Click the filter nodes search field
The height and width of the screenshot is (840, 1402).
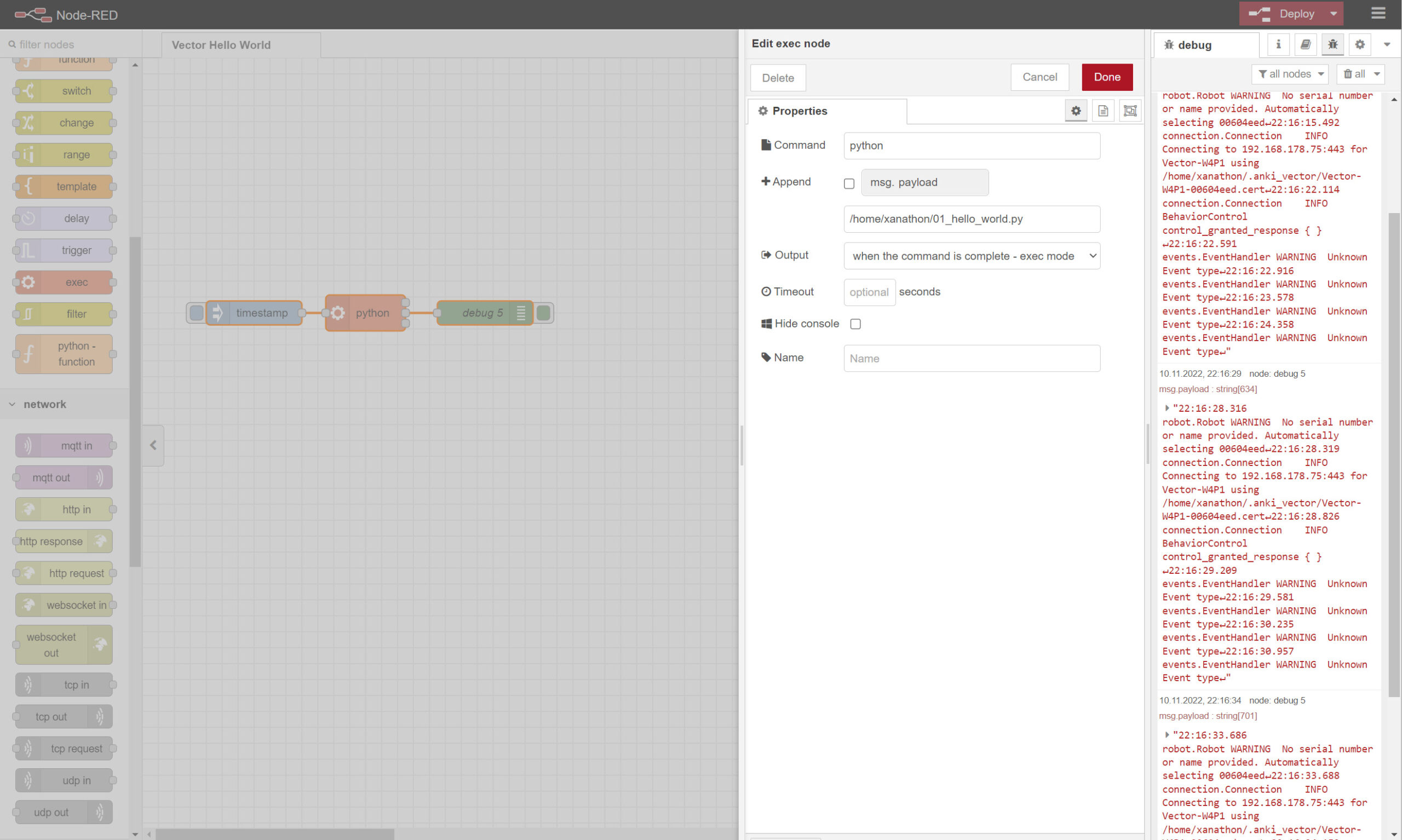coord(71,44)
